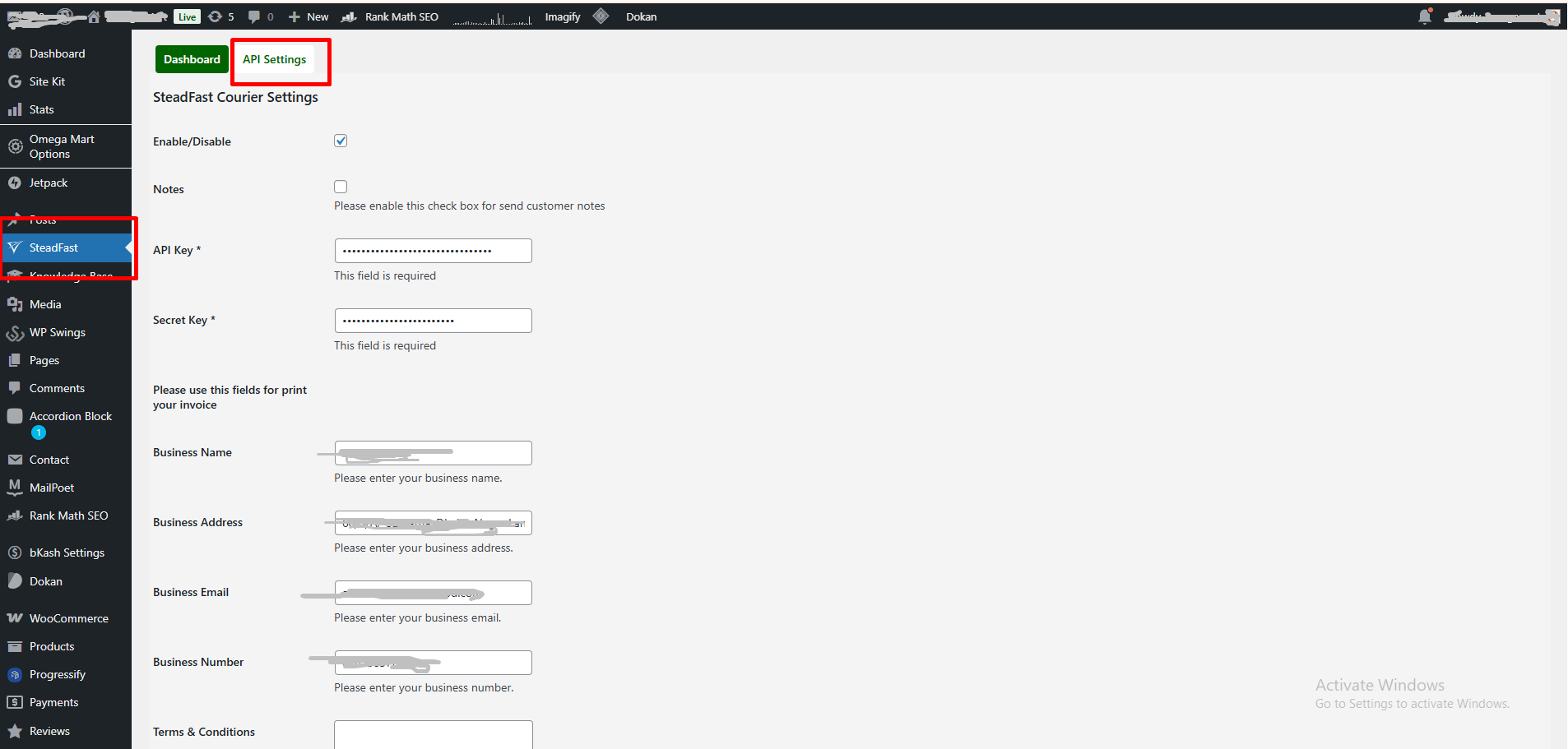Open Site Kit via its Google icon
The width and height of the screenshot is (1568, 749).
coord(15,81)
